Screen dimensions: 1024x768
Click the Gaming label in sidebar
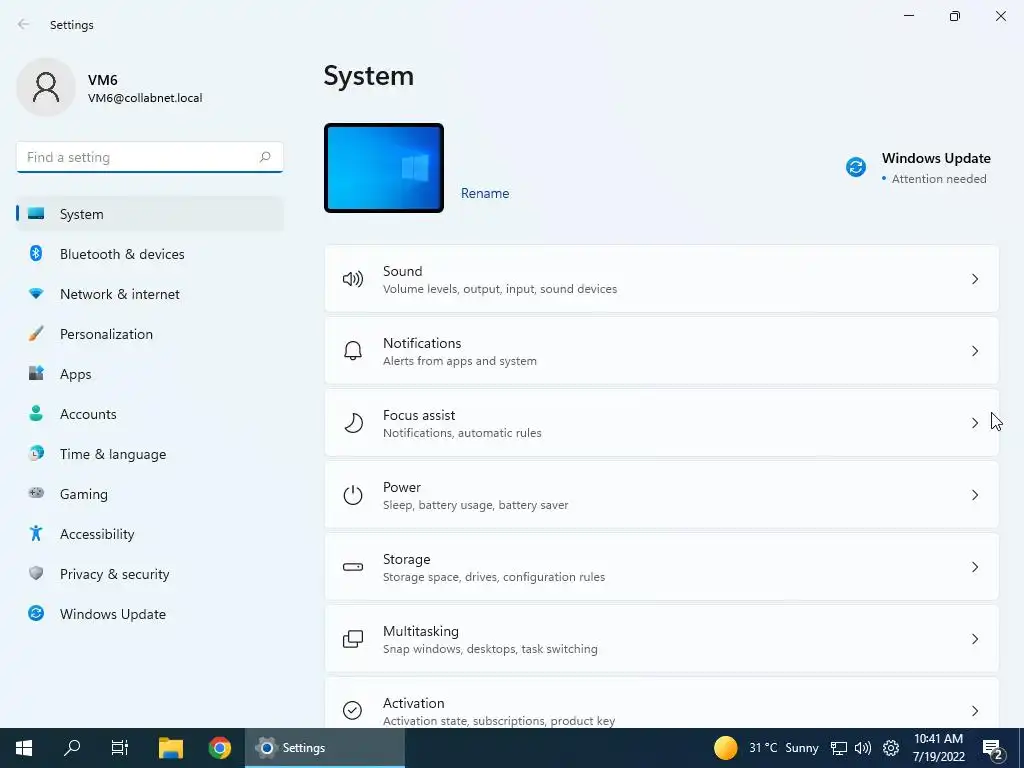click(84, 494)
